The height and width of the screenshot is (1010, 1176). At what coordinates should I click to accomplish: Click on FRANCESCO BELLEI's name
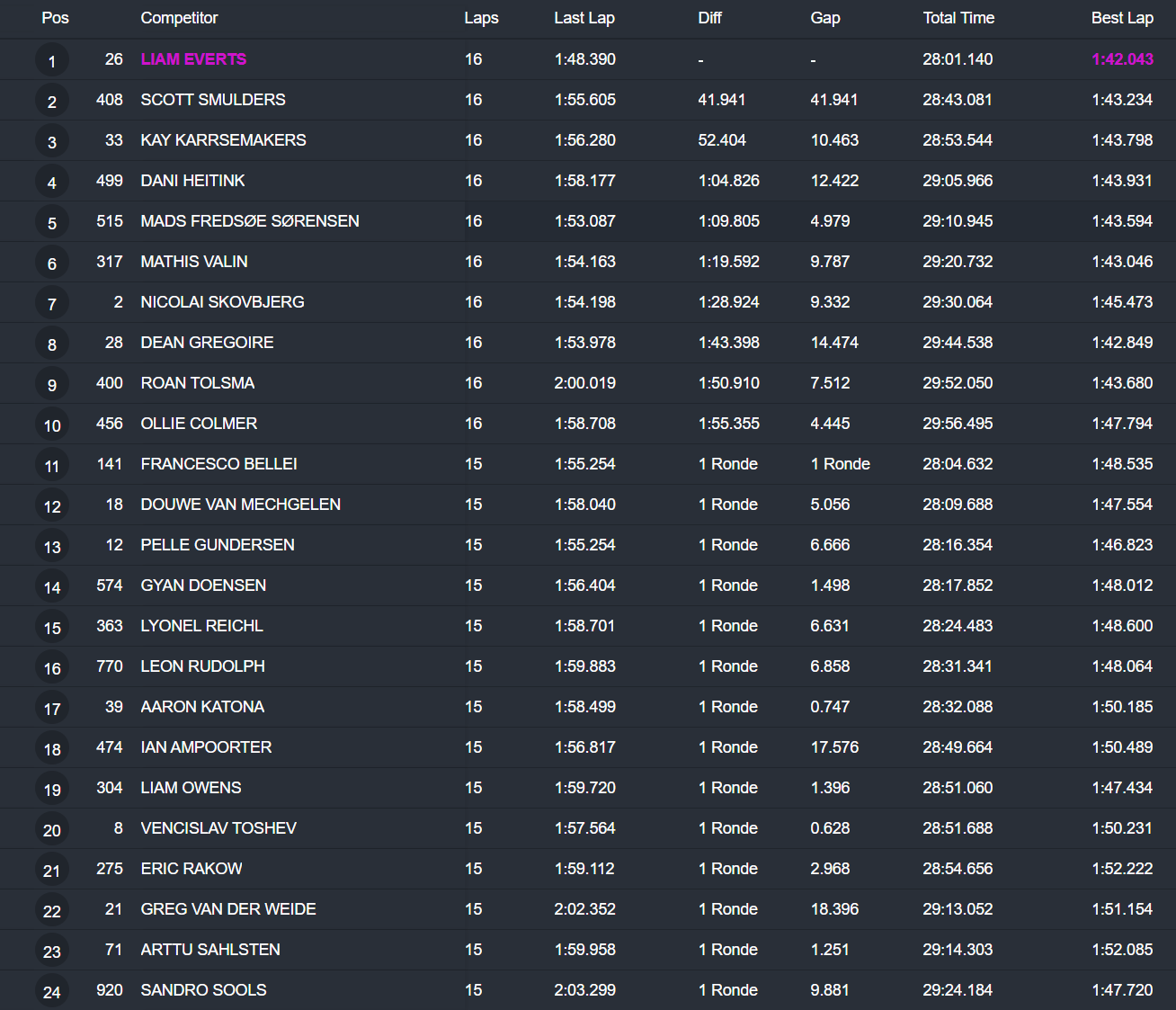coord(218,464)
